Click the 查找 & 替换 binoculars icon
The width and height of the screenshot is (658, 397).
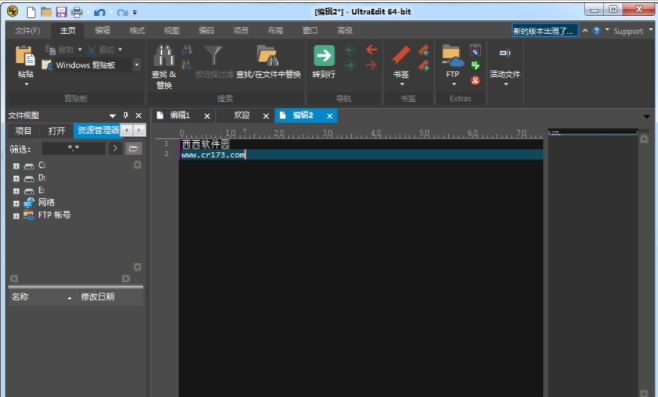164,55
